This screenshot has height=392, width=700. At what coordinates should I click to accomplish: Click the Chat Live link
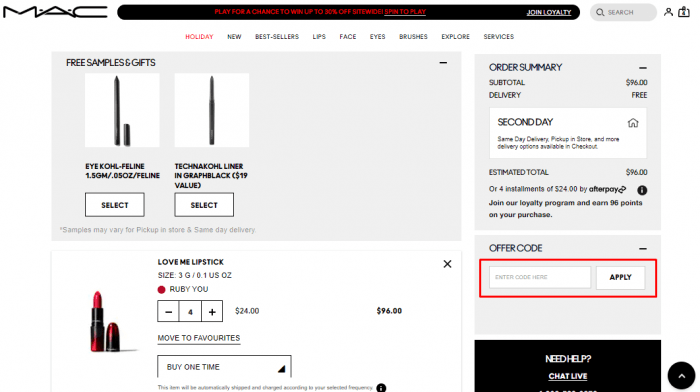(567, 376)
